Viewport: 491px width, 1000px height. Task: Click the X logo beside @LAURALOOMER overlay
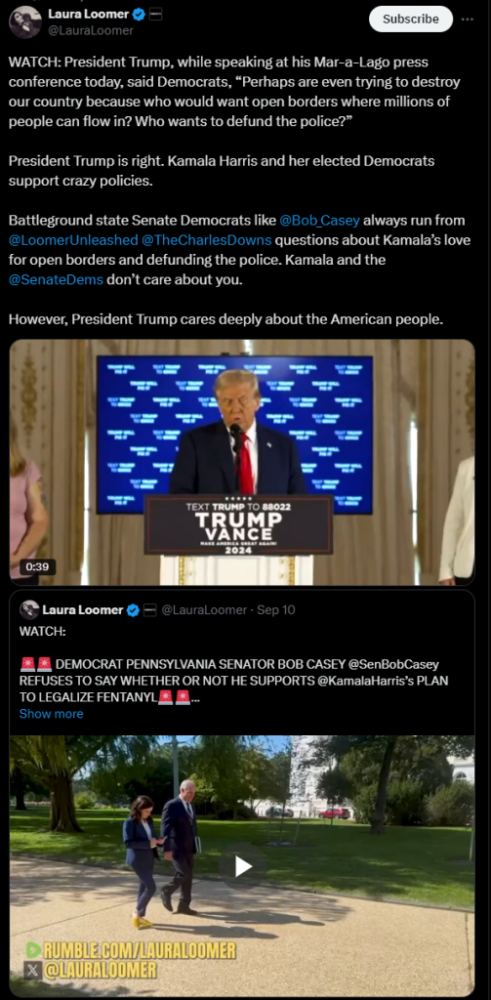[33, 971]
